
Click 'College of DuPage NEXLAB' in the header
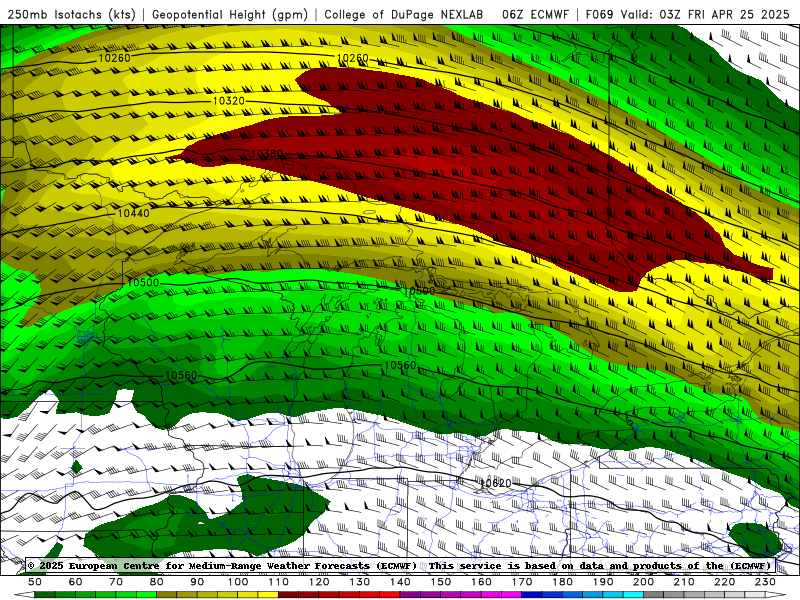403,14
